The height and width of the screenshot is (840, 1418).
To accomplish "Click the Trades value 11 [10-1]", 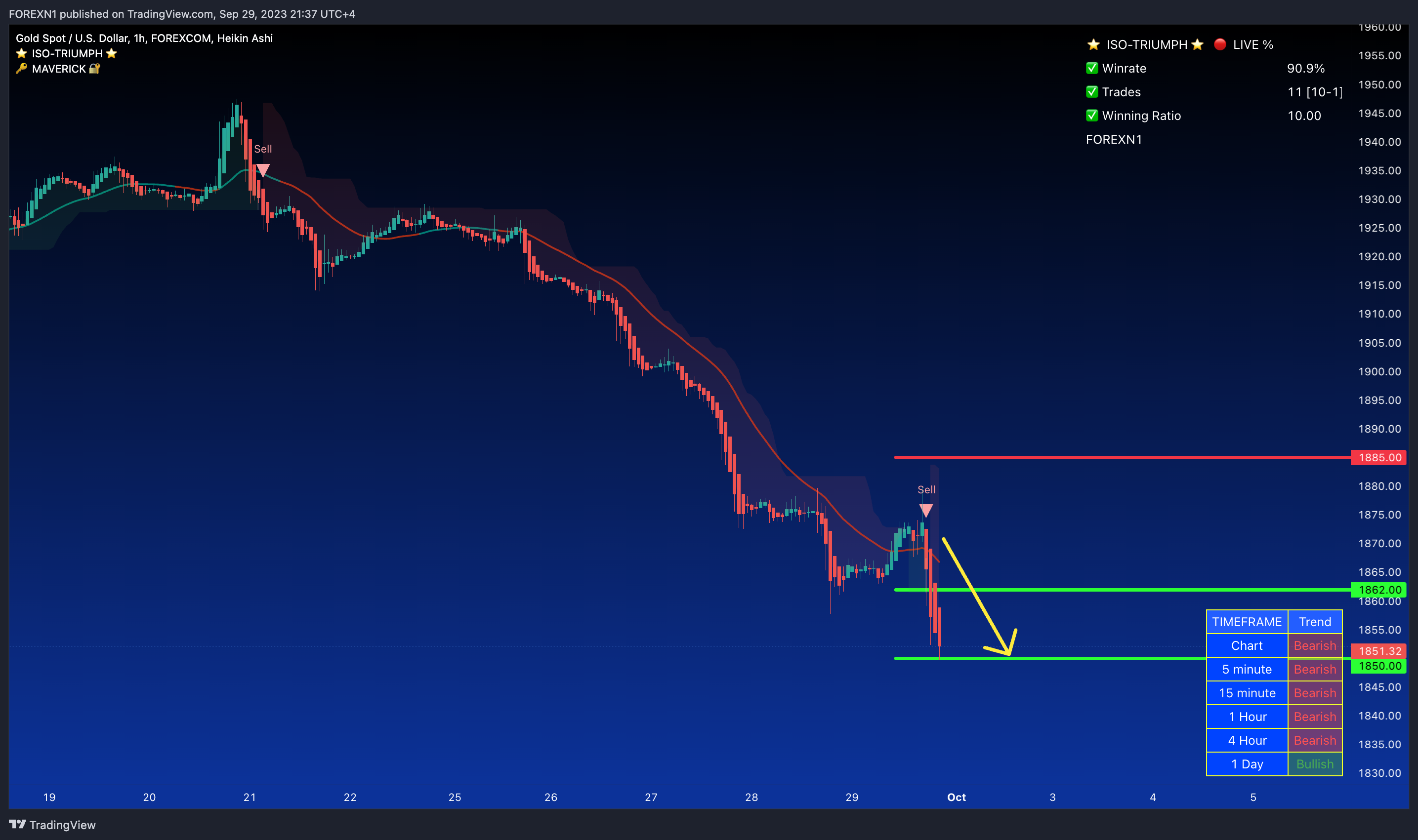I will (1315, 92).
